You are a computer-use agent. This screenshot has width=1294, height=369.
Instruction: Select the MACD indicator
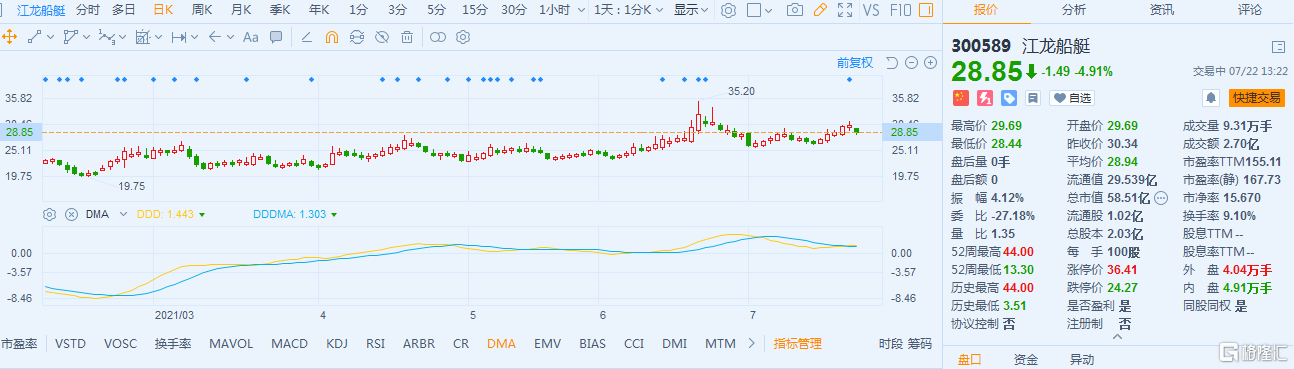[x=289, y=343]
